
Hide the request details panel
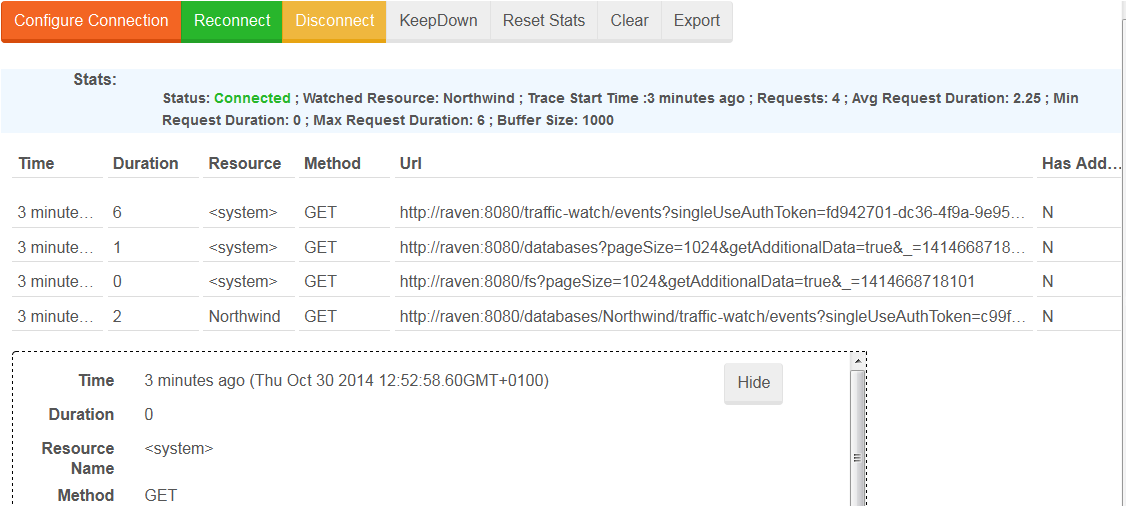click(x=753, y=383)
